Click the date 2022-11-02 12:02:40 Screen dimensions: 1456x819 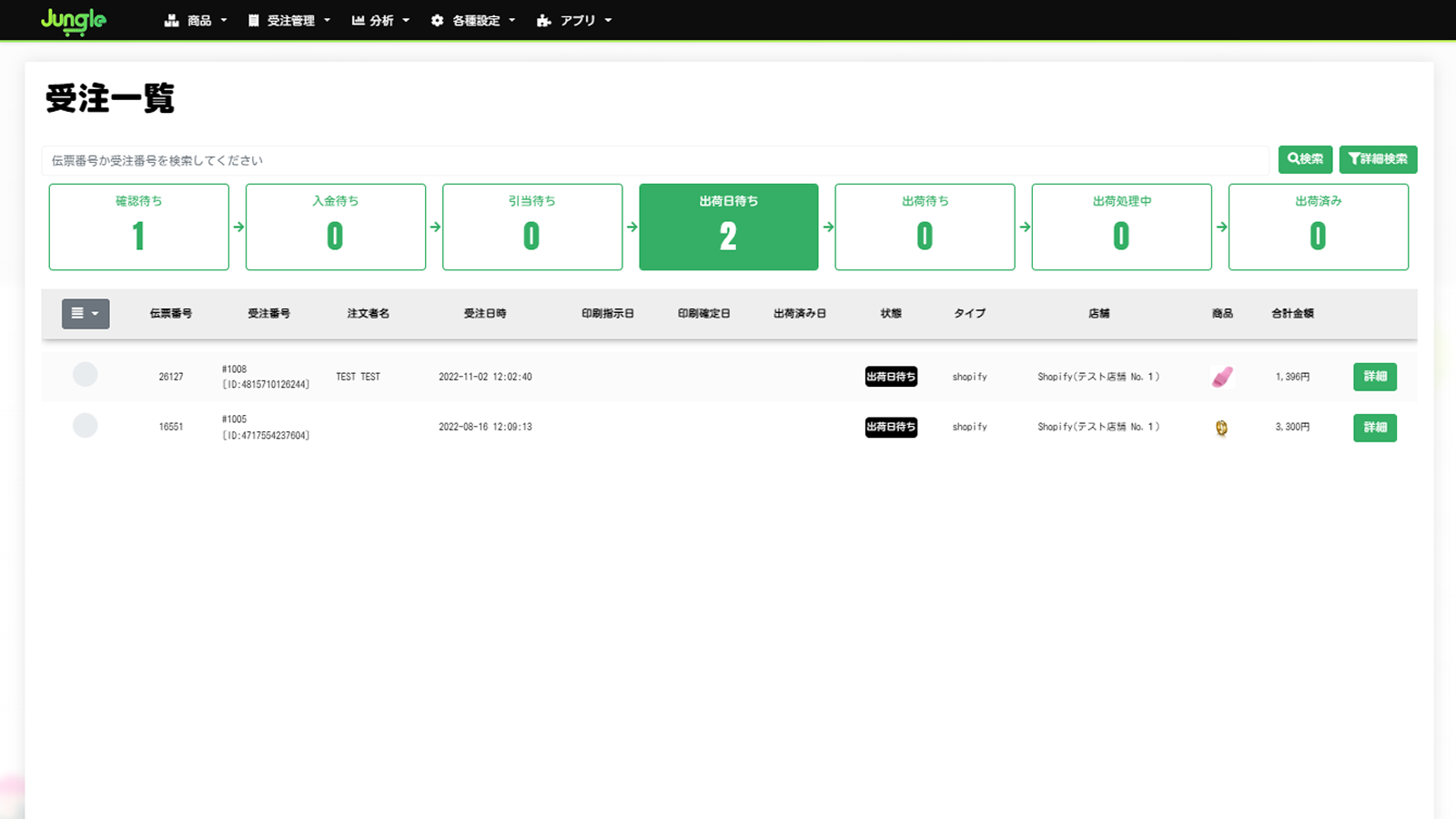pos(486,377)
